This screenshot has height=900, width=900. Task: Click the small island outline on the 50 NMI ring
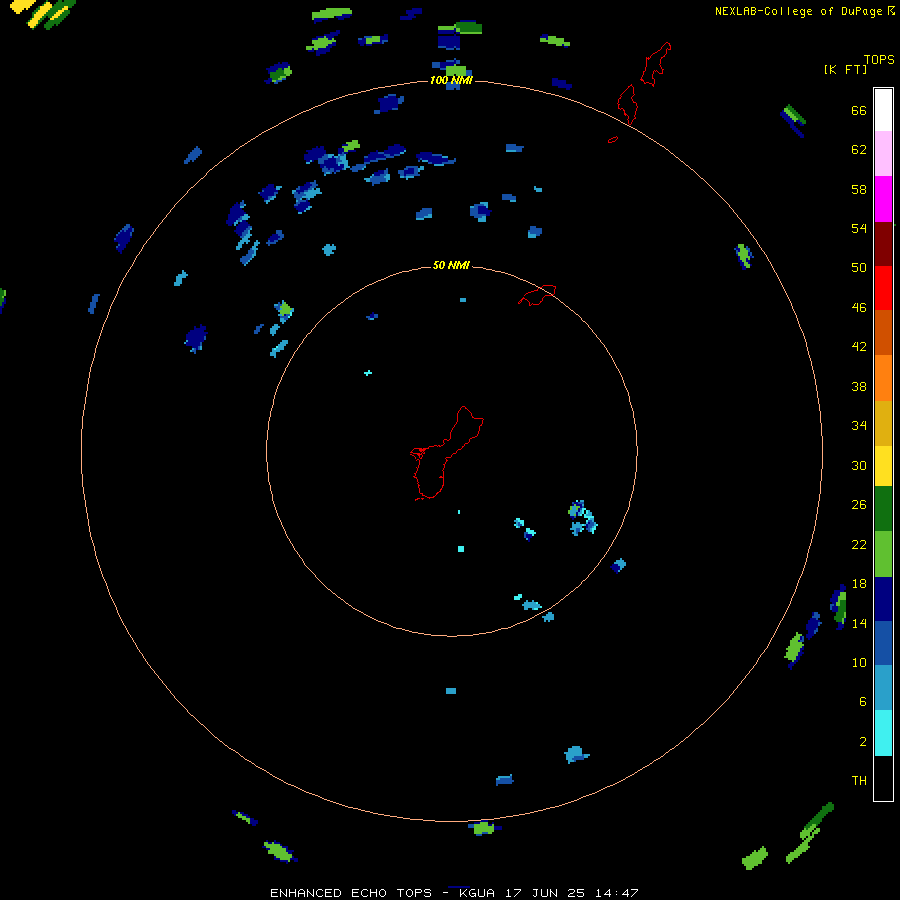pos(537,295)
